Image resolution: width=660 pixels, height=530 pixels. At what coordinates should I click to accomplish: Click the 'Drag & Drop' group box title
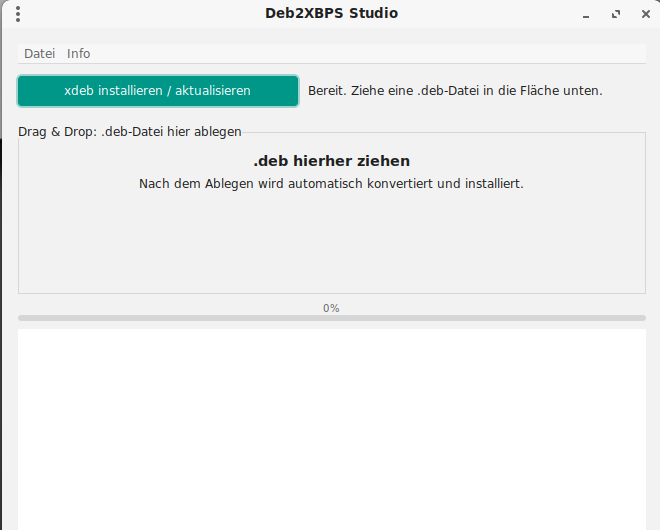tap(130, 132)
